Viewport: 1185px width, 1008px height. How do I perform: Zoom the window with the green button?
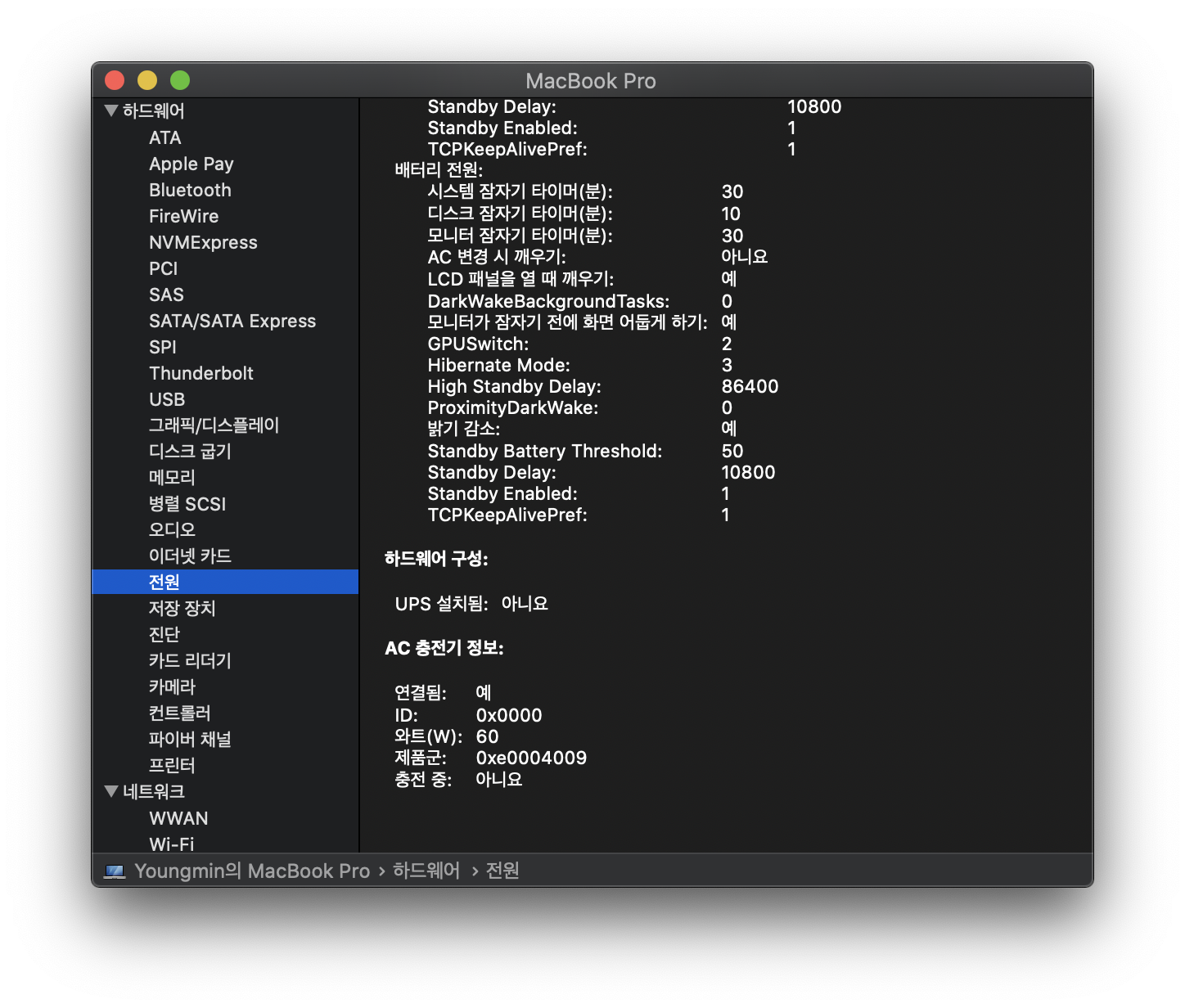[180, 80]
